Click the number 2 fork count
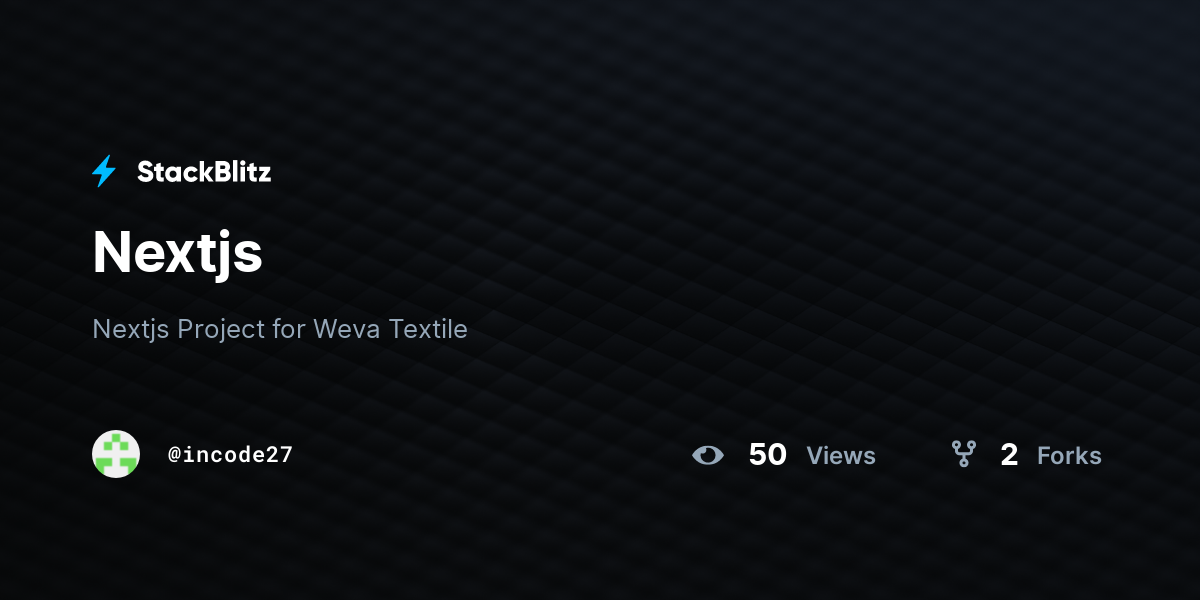 [1009, 456]
